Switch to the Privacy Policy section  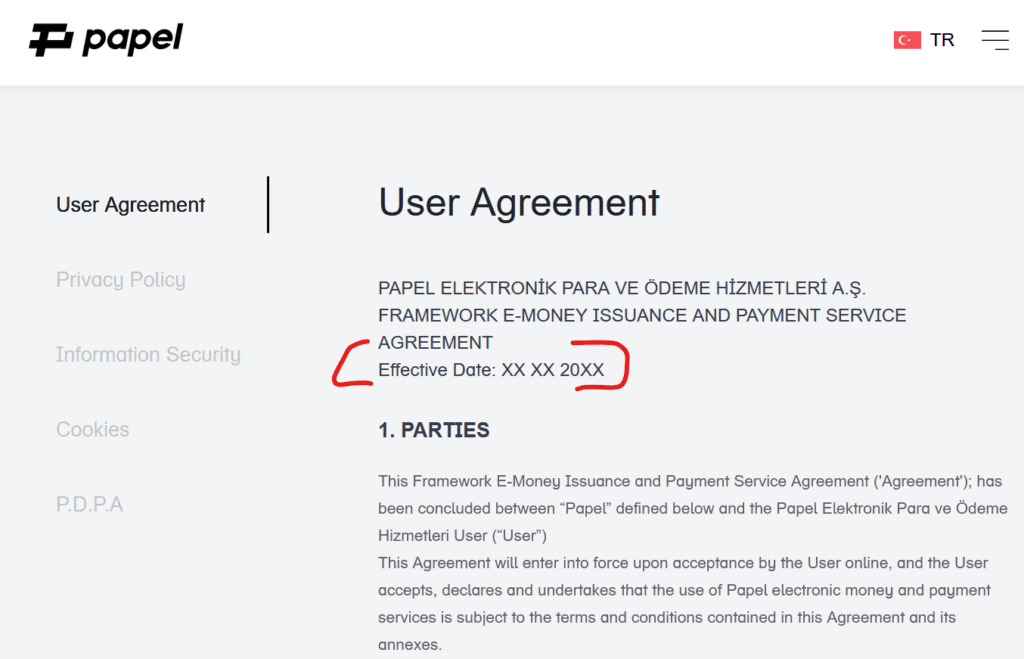point(120,280)
